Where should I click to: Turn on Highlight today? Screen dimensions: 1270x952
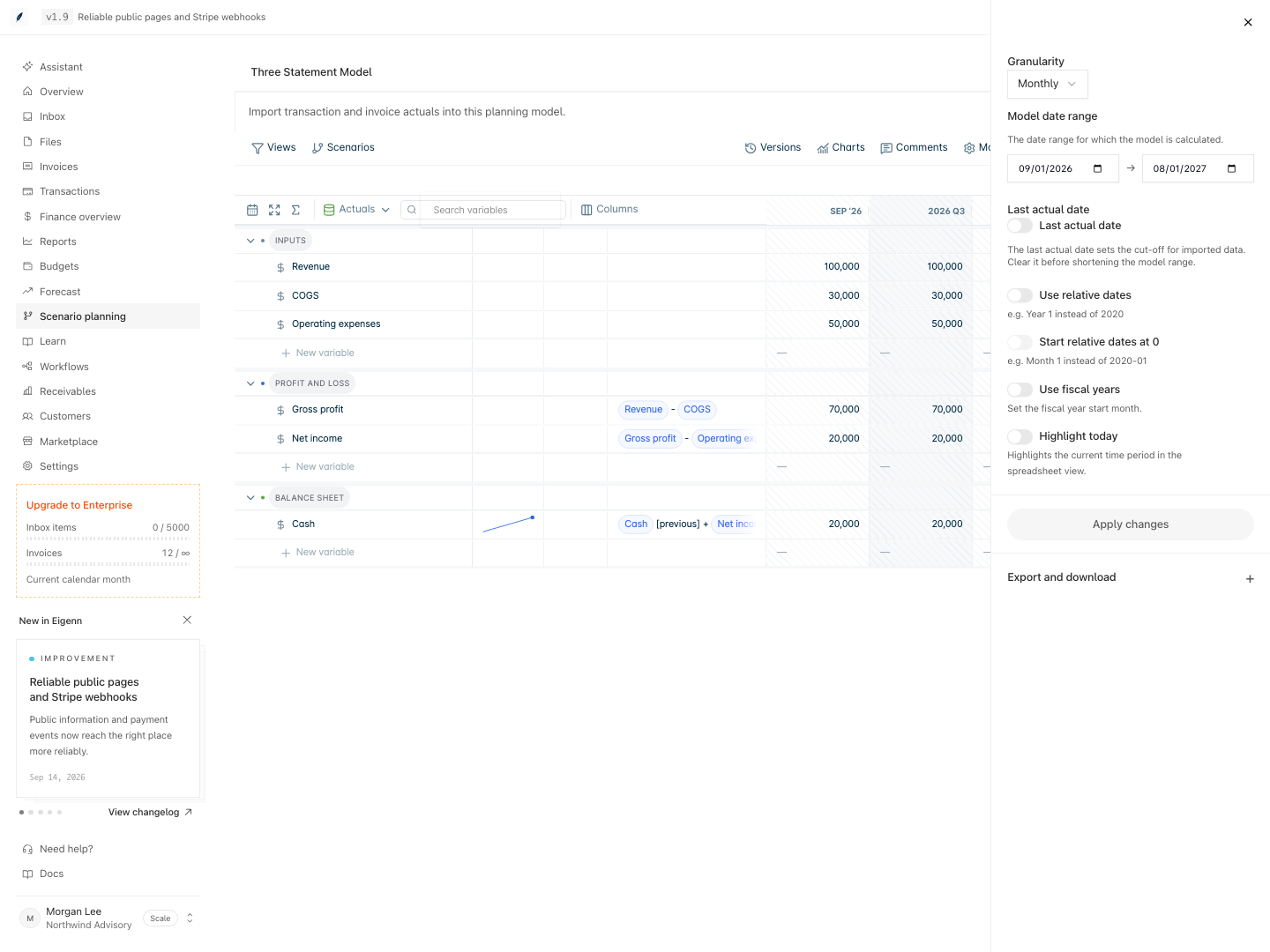click(x=1020, y=436)
